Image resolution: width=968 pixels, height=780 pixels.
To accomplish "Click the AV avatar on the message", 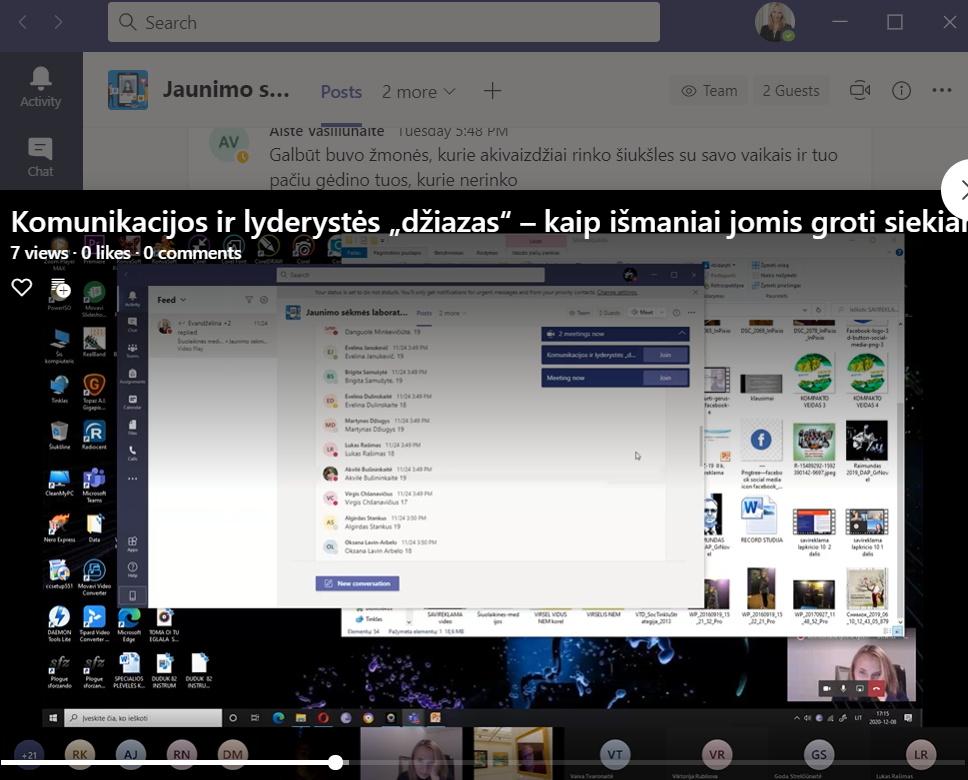I will point(228,143).
